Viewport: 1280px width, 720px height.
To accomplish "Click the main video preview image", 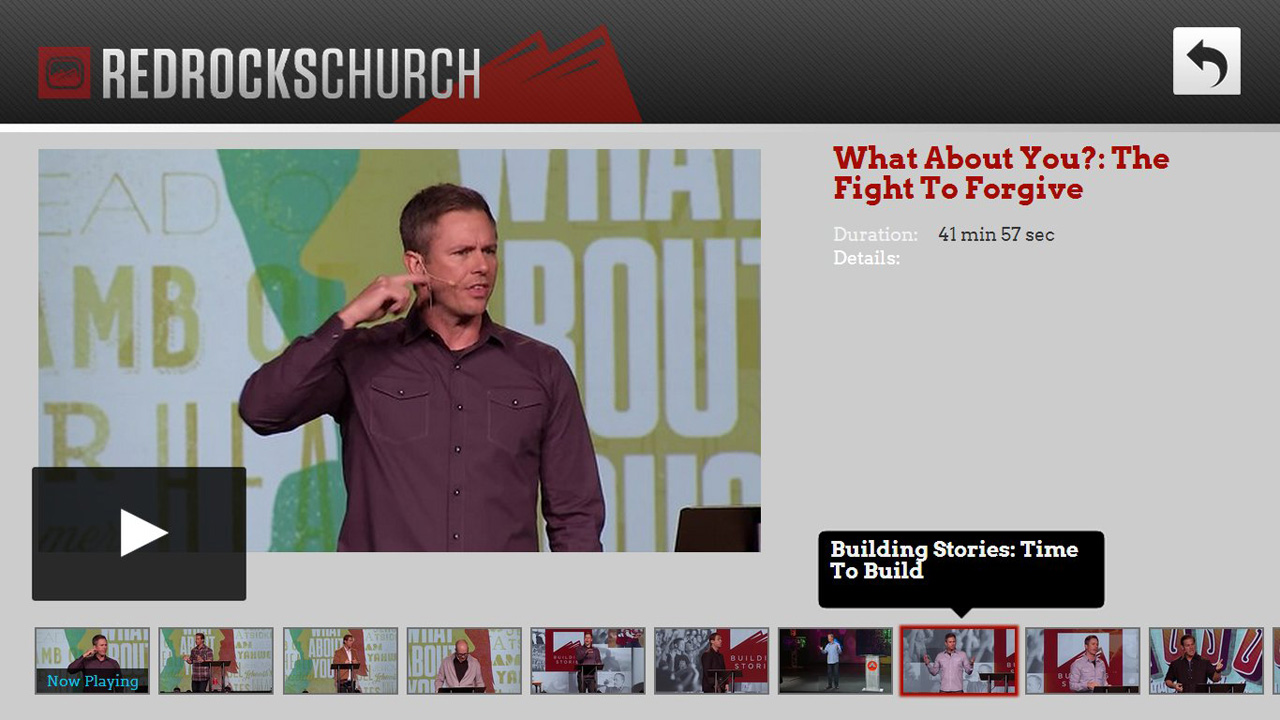I will tap(399, 350).
